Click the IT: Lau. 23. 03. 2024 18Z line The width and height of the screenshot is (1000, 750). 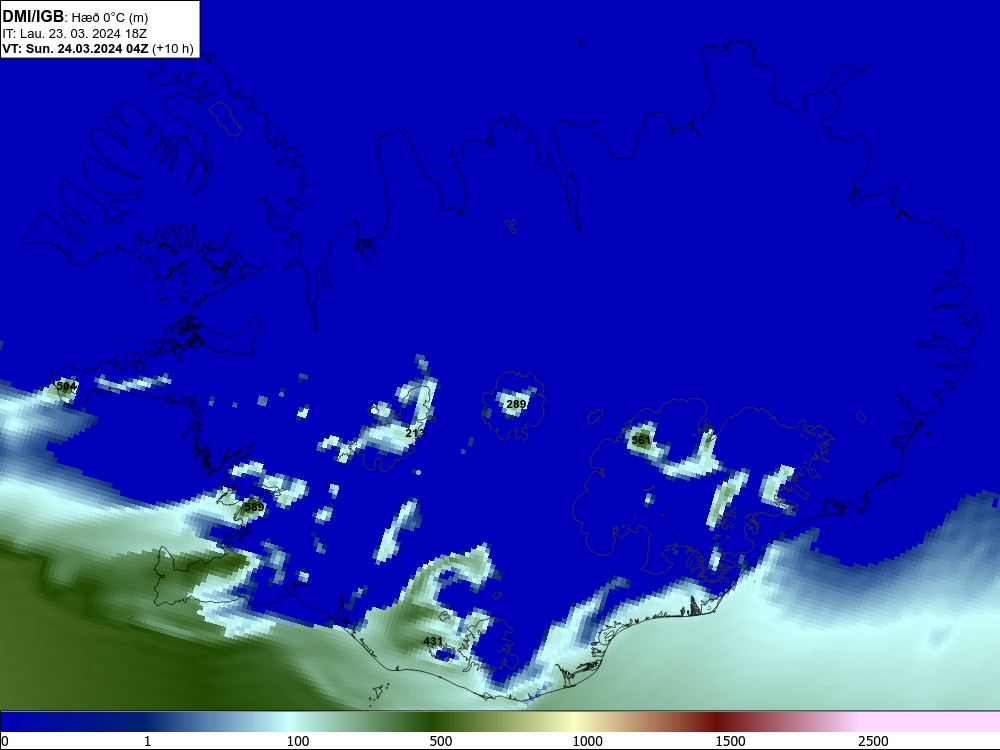75,33
